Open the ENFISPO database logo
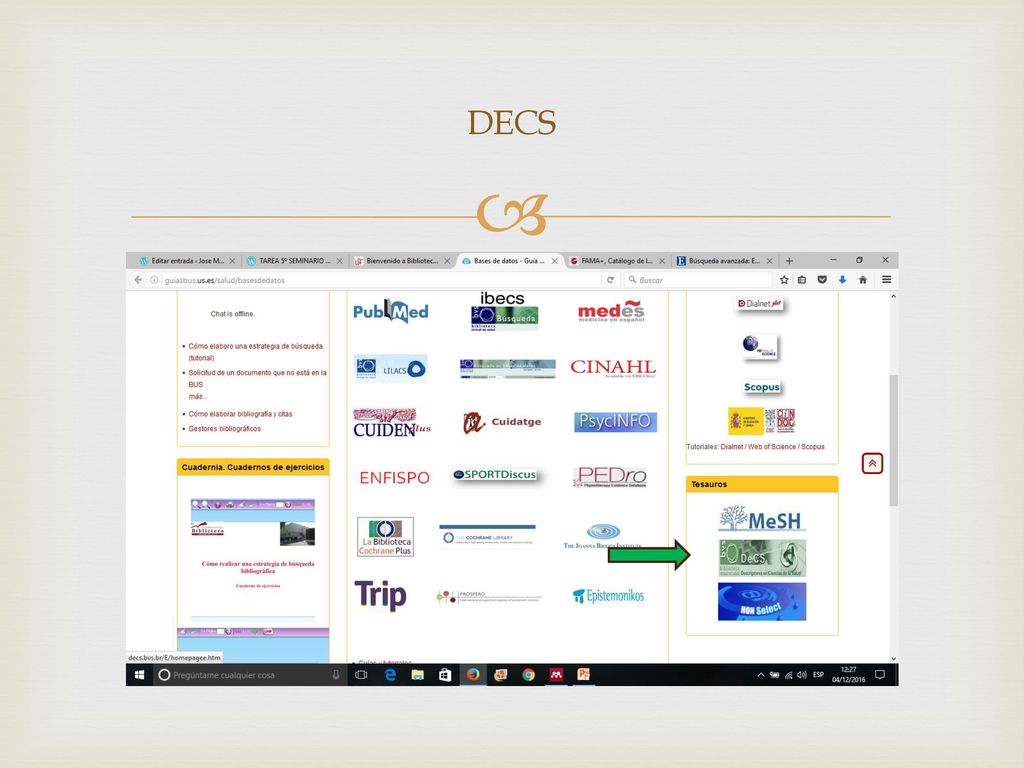This screenshot has height=768, width=1024. tap(394, 478)
